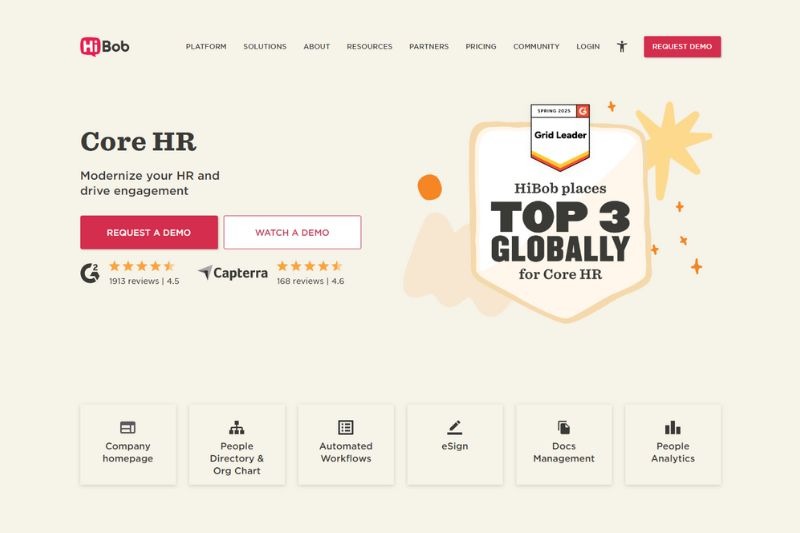Open the Partners menu
Viewport: 800px width, 533px height.
pyautogui.click(x=429, y=46)
